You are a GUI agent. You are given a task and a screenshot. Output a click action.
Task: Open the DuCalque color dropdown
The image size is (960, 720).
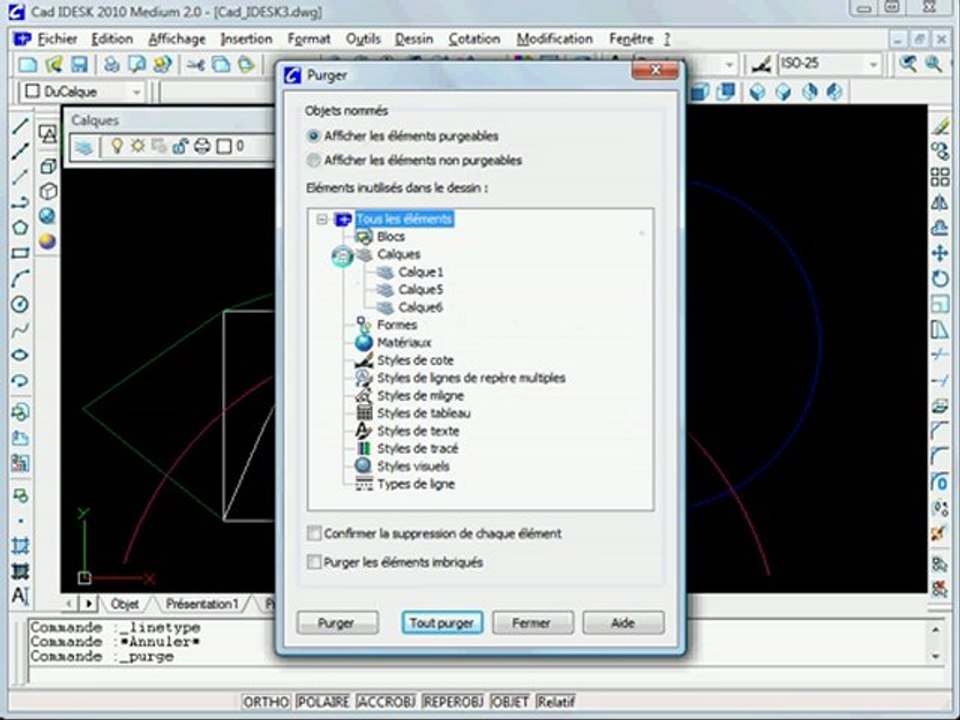tap(136, 92)
